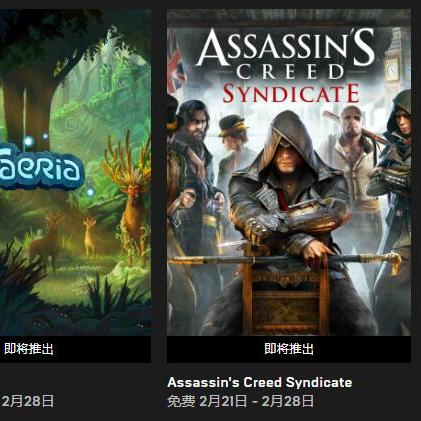Click the Faeria logo on the cover
The width and height of the screenshot is (421, 421).
(41, 168)
